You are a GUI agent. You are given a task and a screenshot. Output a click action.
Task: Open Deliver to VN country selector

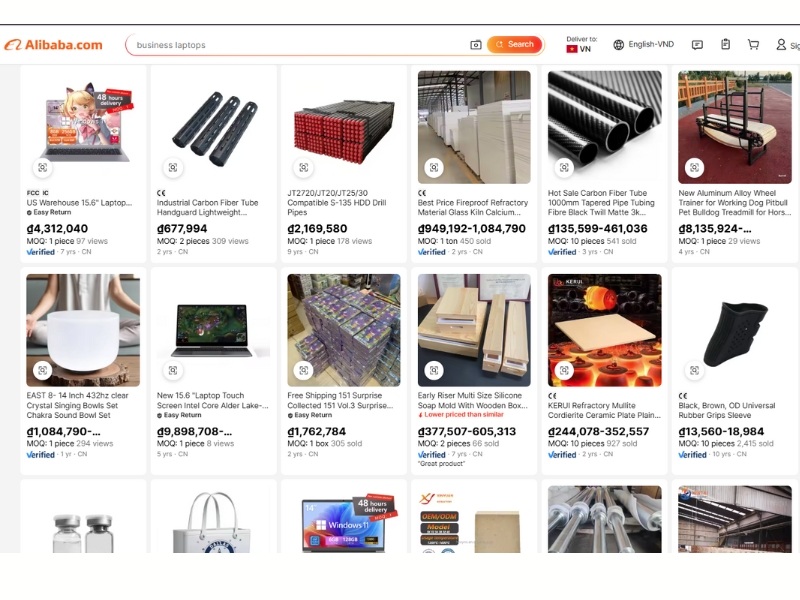coord(581,44)
